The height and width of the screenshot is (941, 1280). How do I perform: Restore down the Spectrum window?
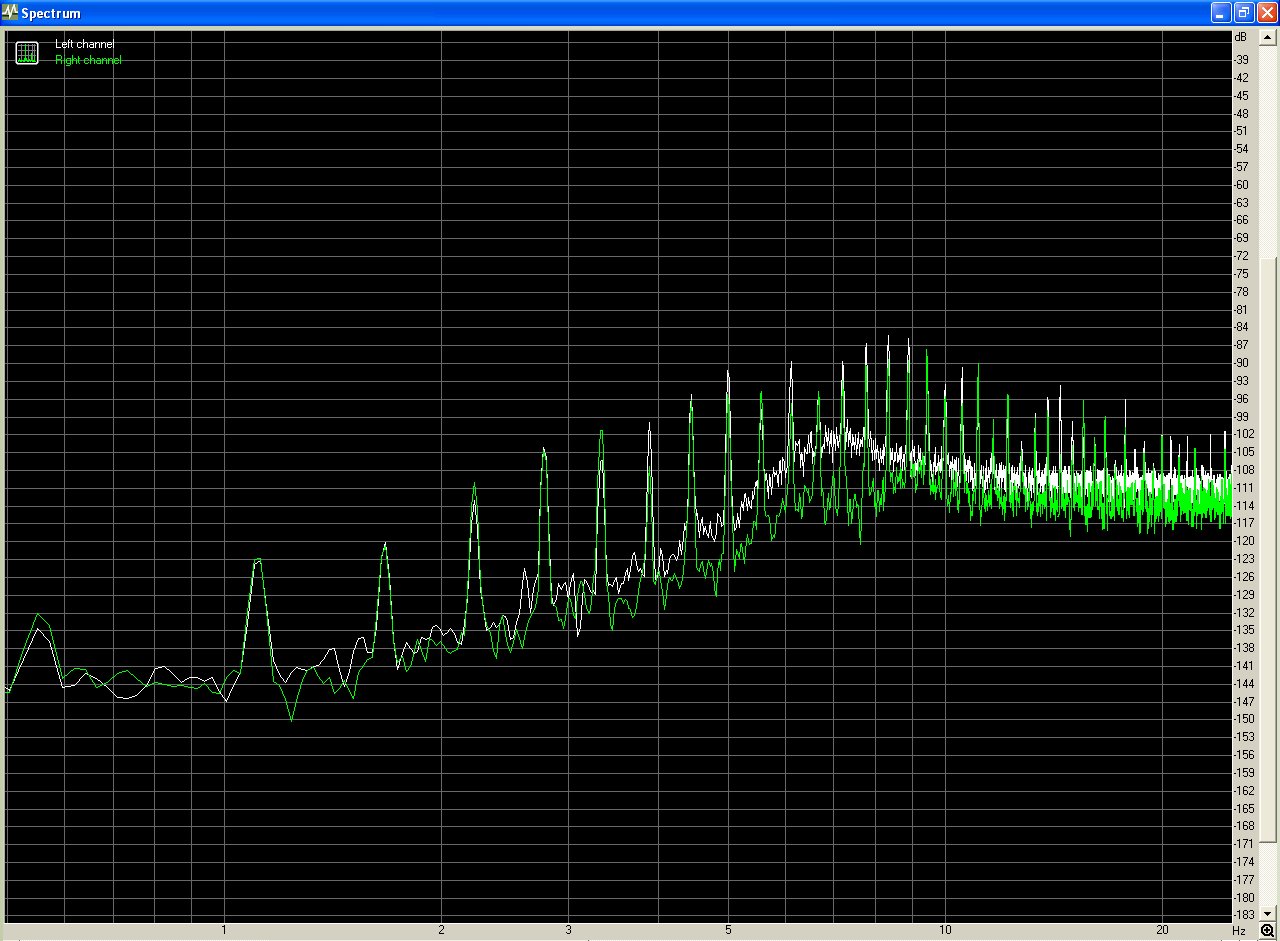[1244, 13]
